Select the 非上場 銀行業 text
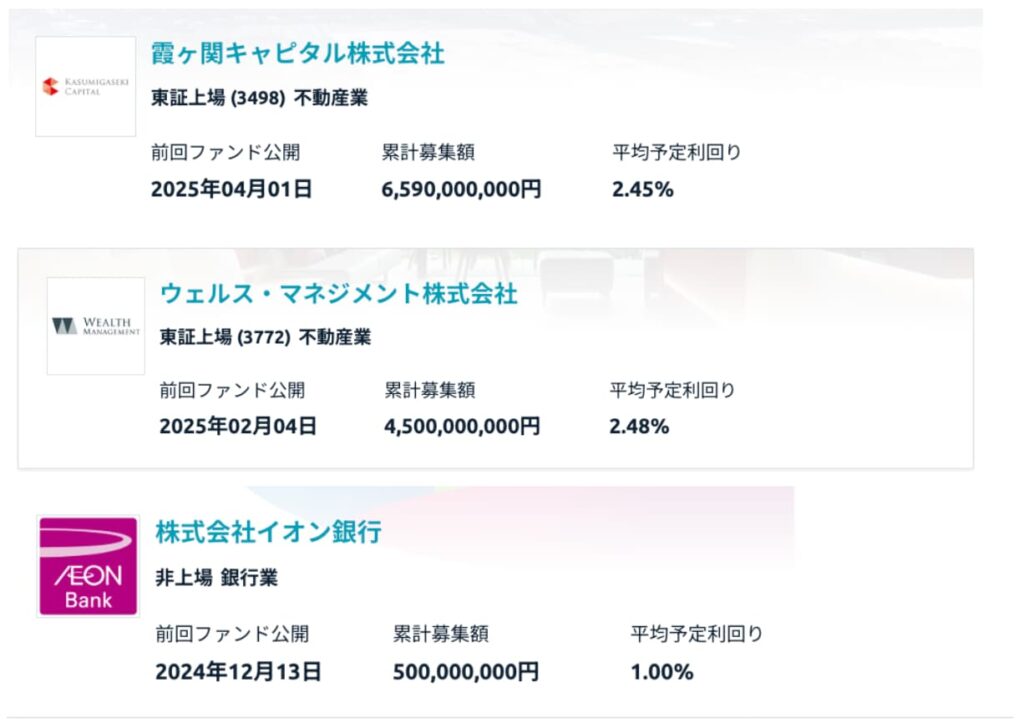 [x=217, y=577]
